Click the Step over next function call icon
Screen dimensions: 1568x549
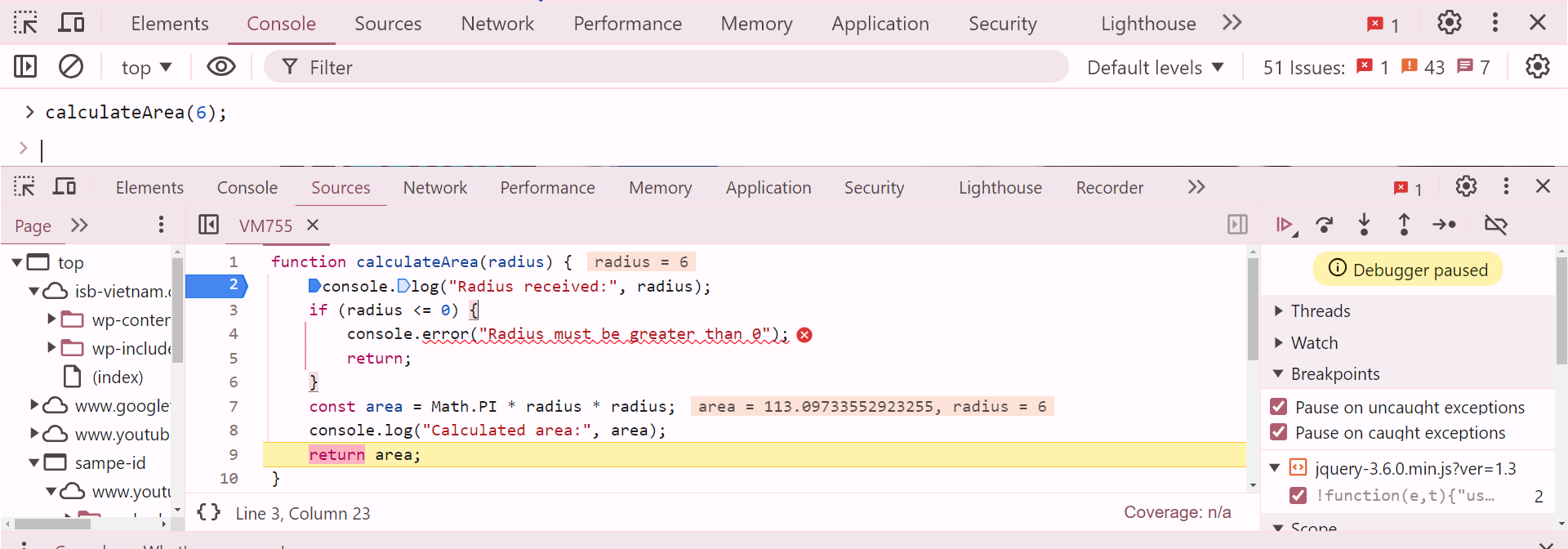click(1325, 225)
